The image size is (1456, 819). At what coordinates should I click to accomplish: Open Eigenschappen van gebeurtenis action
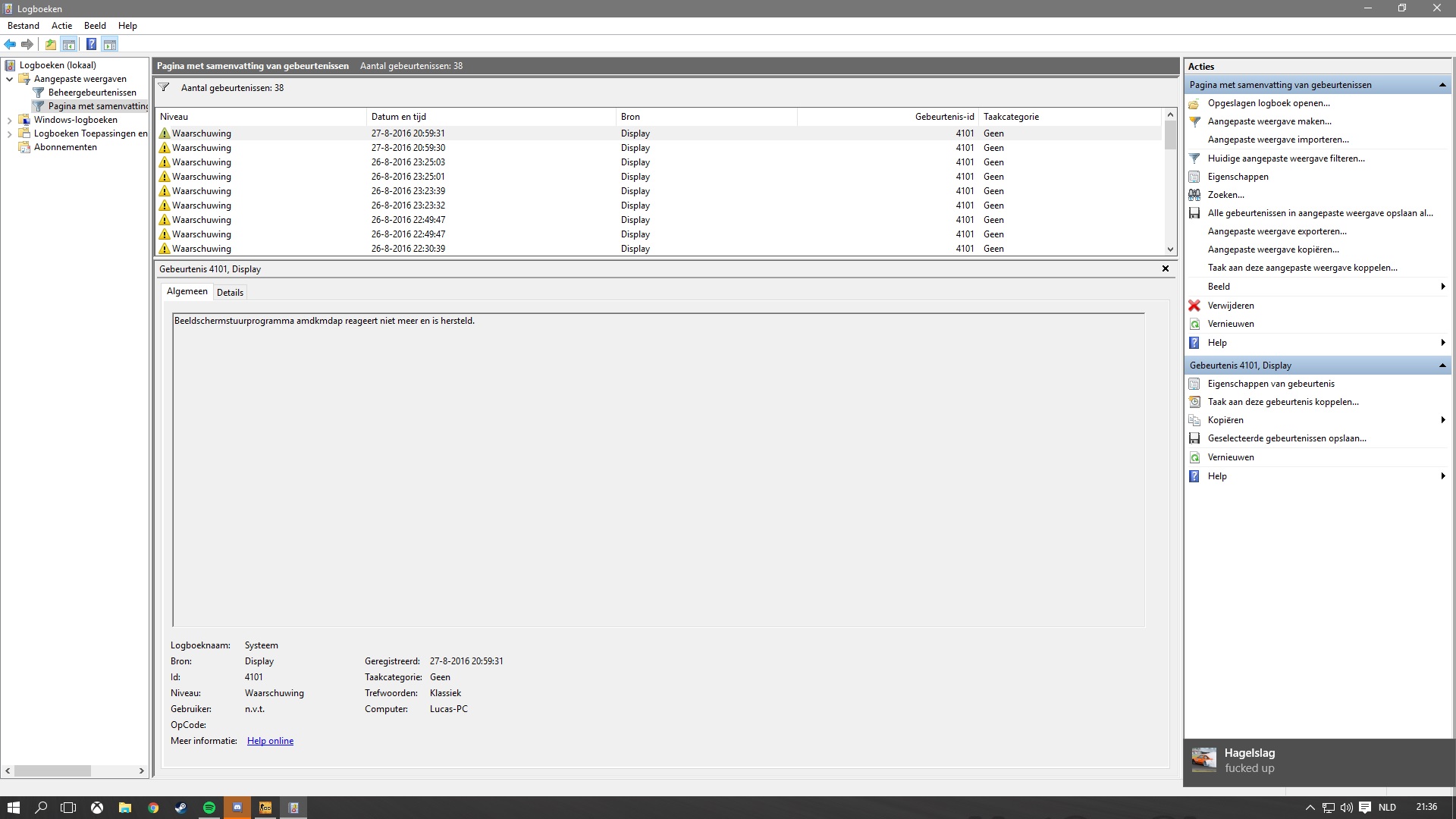coord(1271,384)
